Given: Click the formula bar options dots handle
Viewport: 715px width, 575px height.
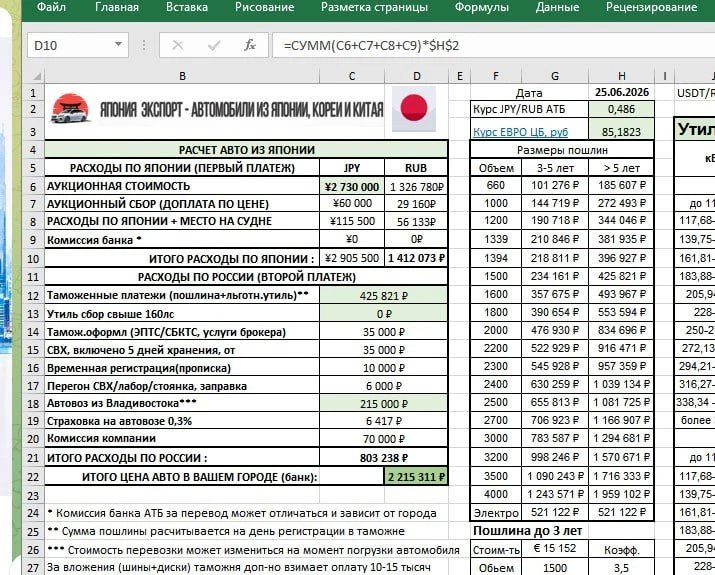Looking at the screenshot, I should click(x=144, y=45).
